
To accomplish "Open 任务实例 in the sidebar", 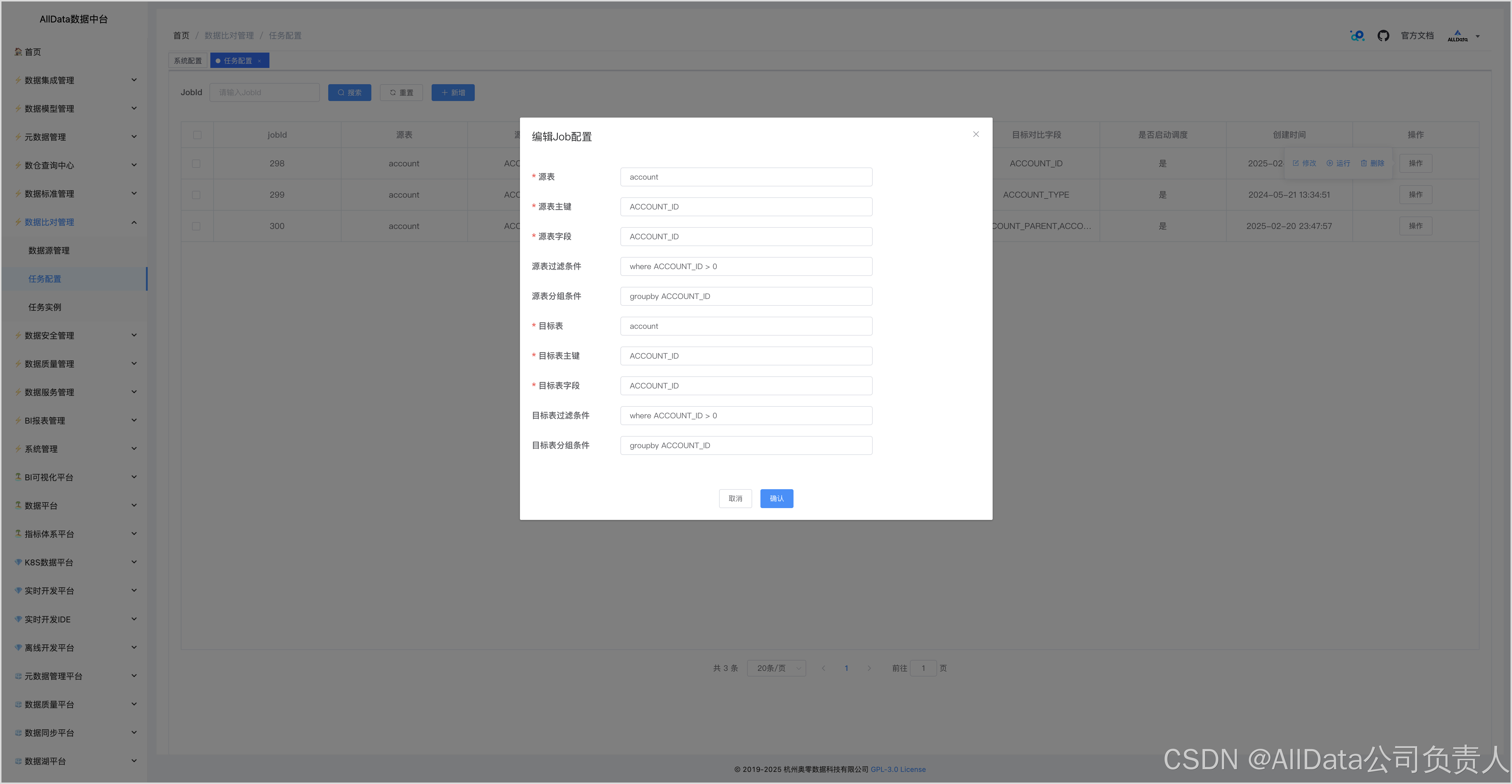I will (45, 307).
